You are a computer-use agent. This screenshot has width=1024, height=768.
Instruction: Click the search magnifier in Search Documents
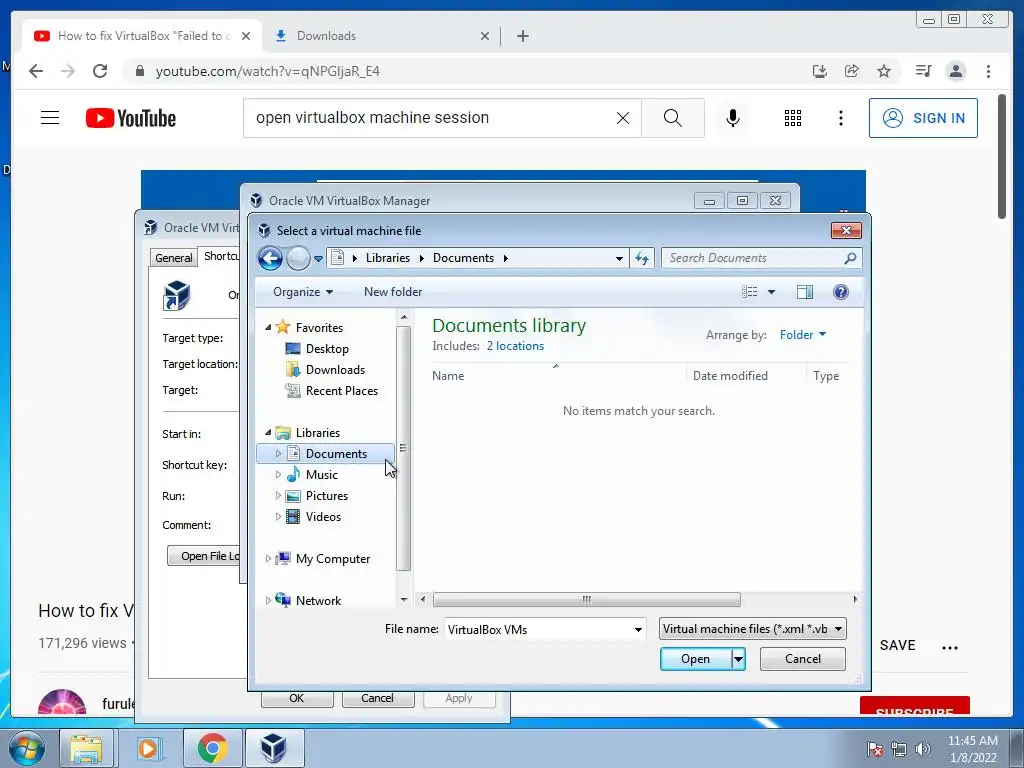(x=850, y=259)
